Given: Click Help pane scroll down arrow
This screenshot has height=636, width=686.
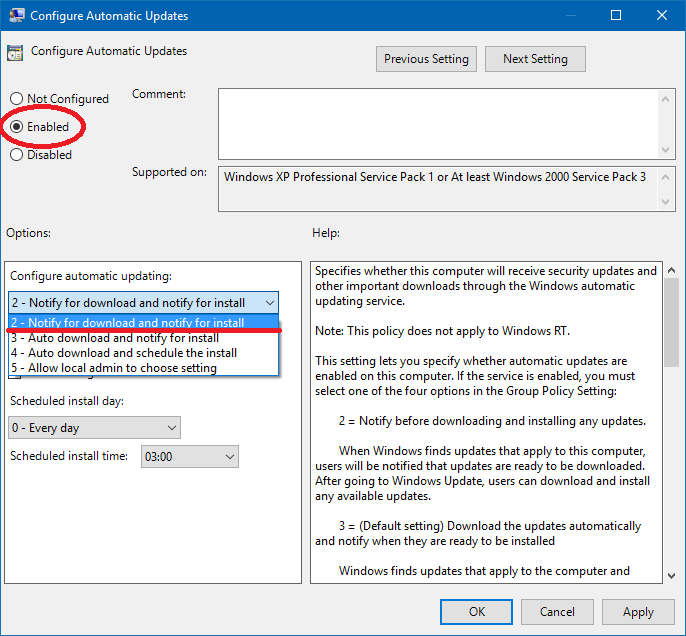Looking at the screenshot, I should [x=671, y=576].
